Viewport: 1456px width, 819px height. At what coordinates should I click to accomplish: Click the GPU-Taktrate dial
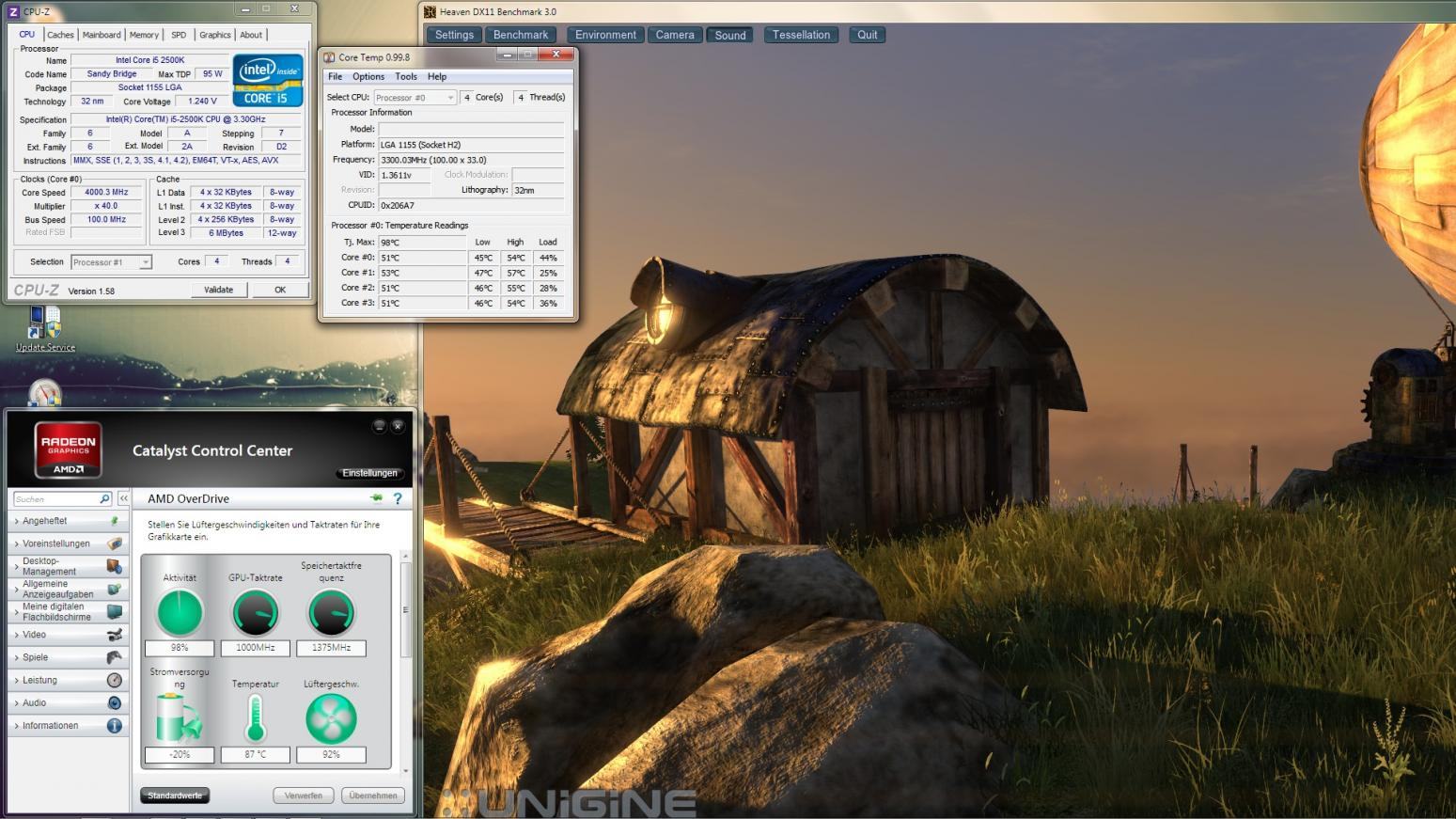(256, 613)
